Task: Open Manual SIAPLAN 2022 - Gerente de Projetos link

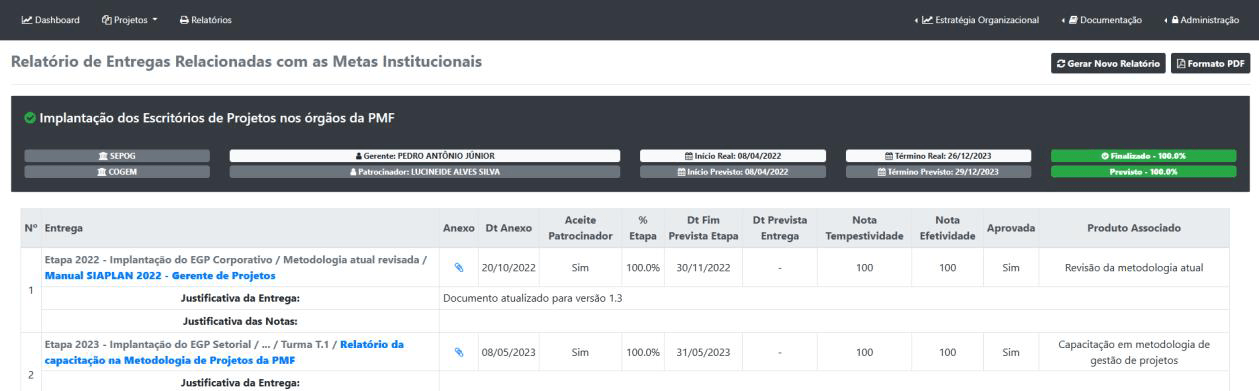Action: click(x=160, y=275)
